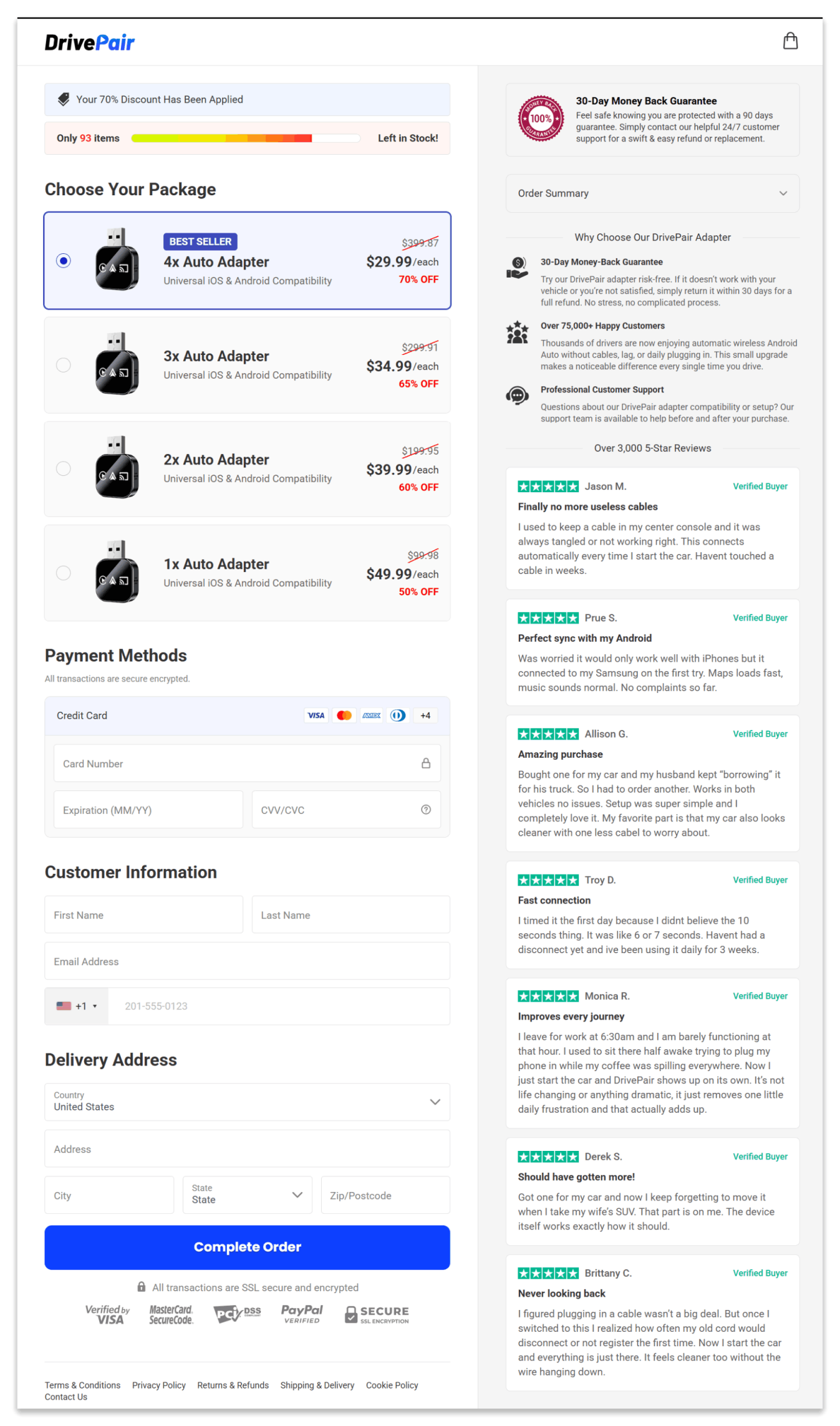This screenshot has width=840, height=1426.
Task: Open the State dropdown
Action: point(247,1195)
